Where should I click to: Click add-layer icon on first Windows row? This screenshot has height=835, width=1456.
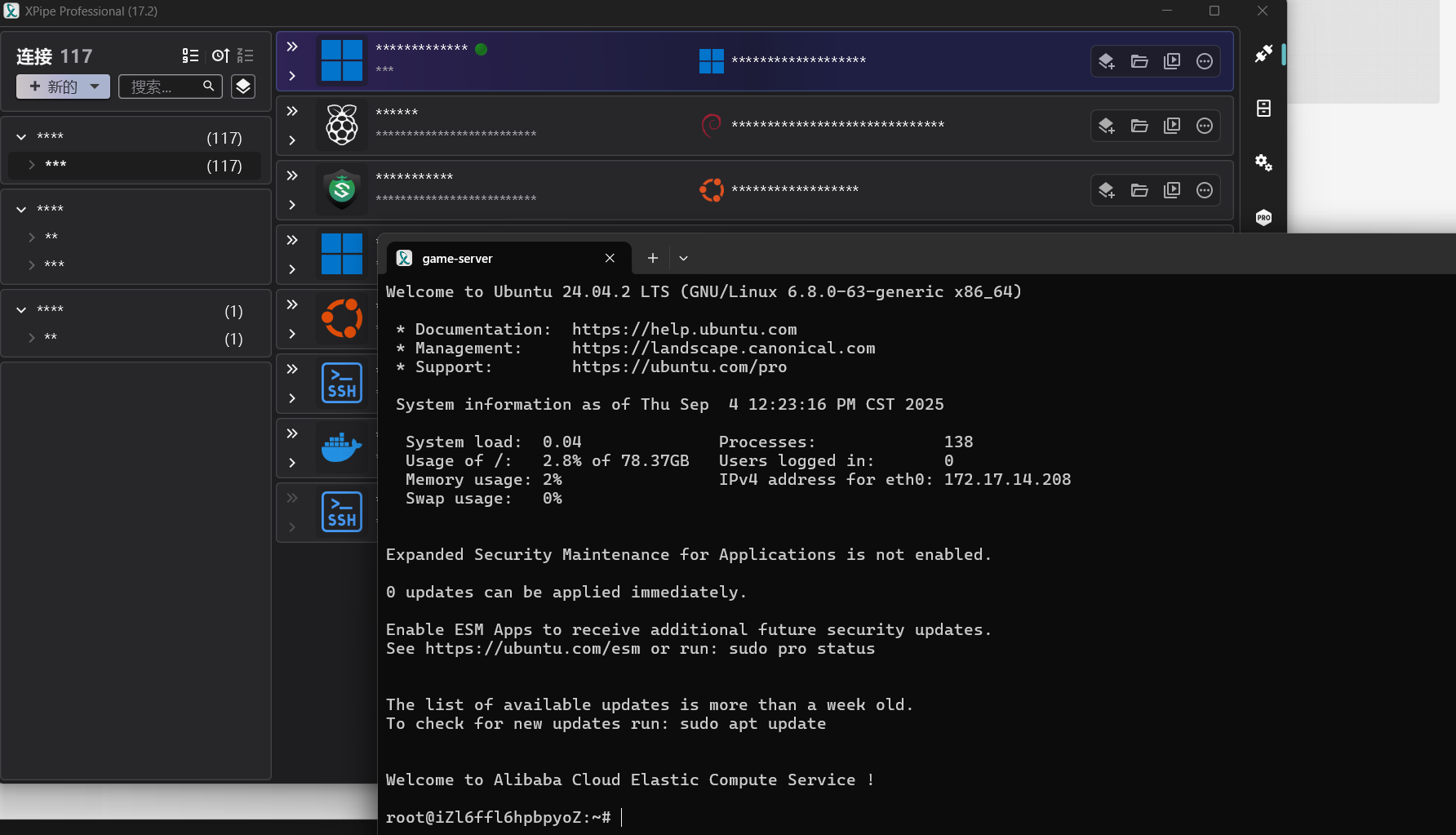pyautogui.click(x=1106, y=61)
